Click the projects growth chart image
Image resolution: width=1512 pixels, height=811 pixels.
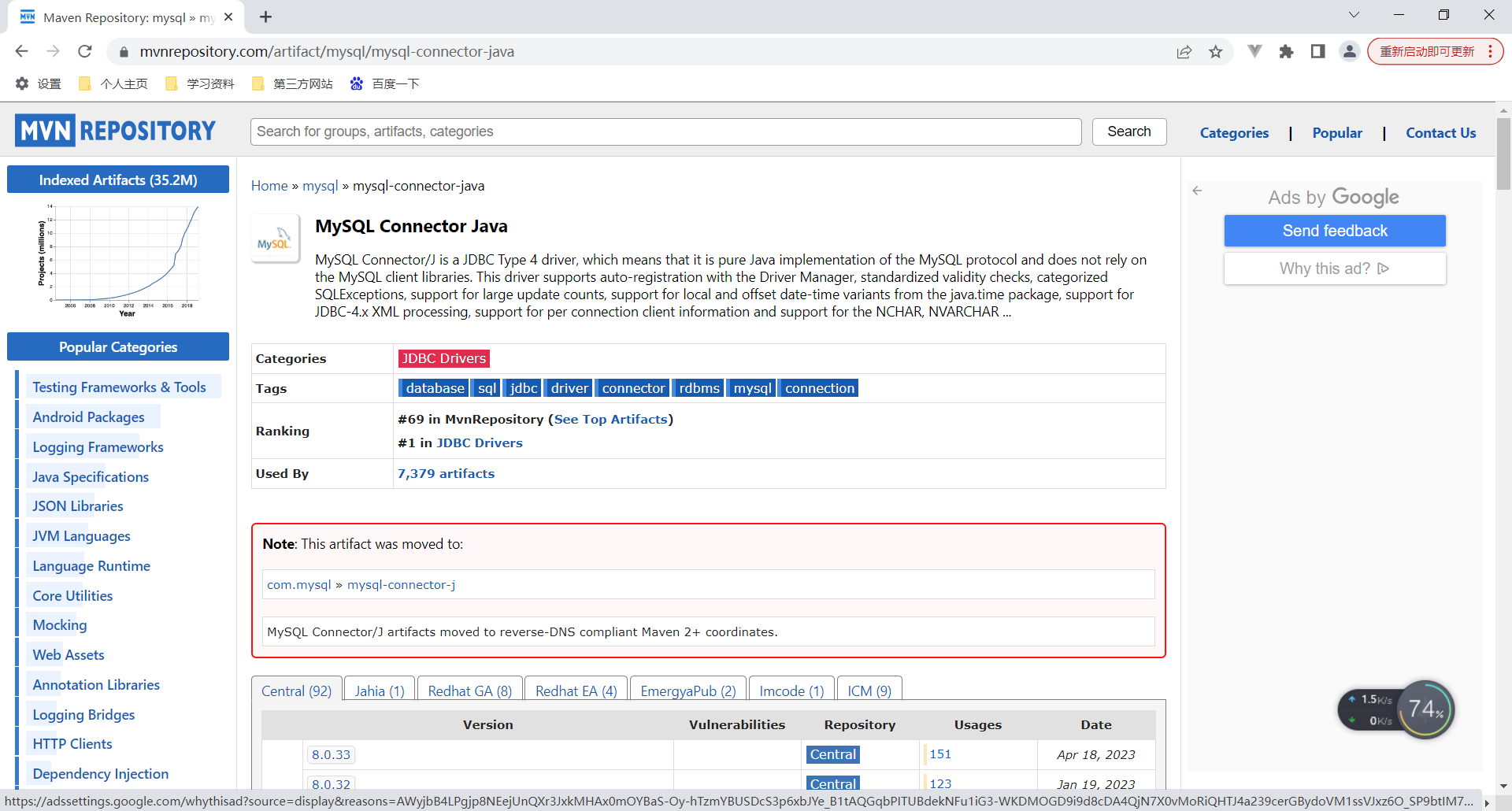(x=118, y=260)
